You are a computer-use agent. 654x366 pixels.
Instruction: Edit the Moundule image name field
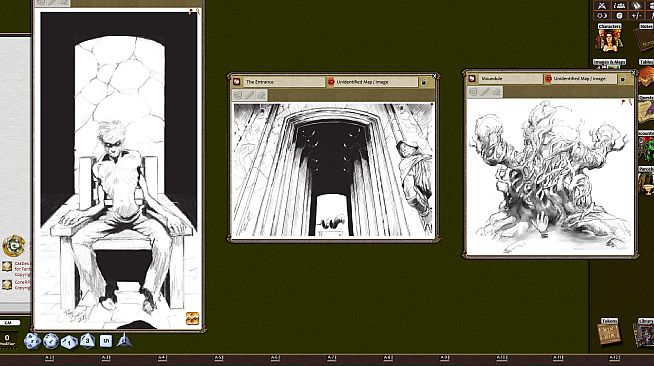click(510, 78)
